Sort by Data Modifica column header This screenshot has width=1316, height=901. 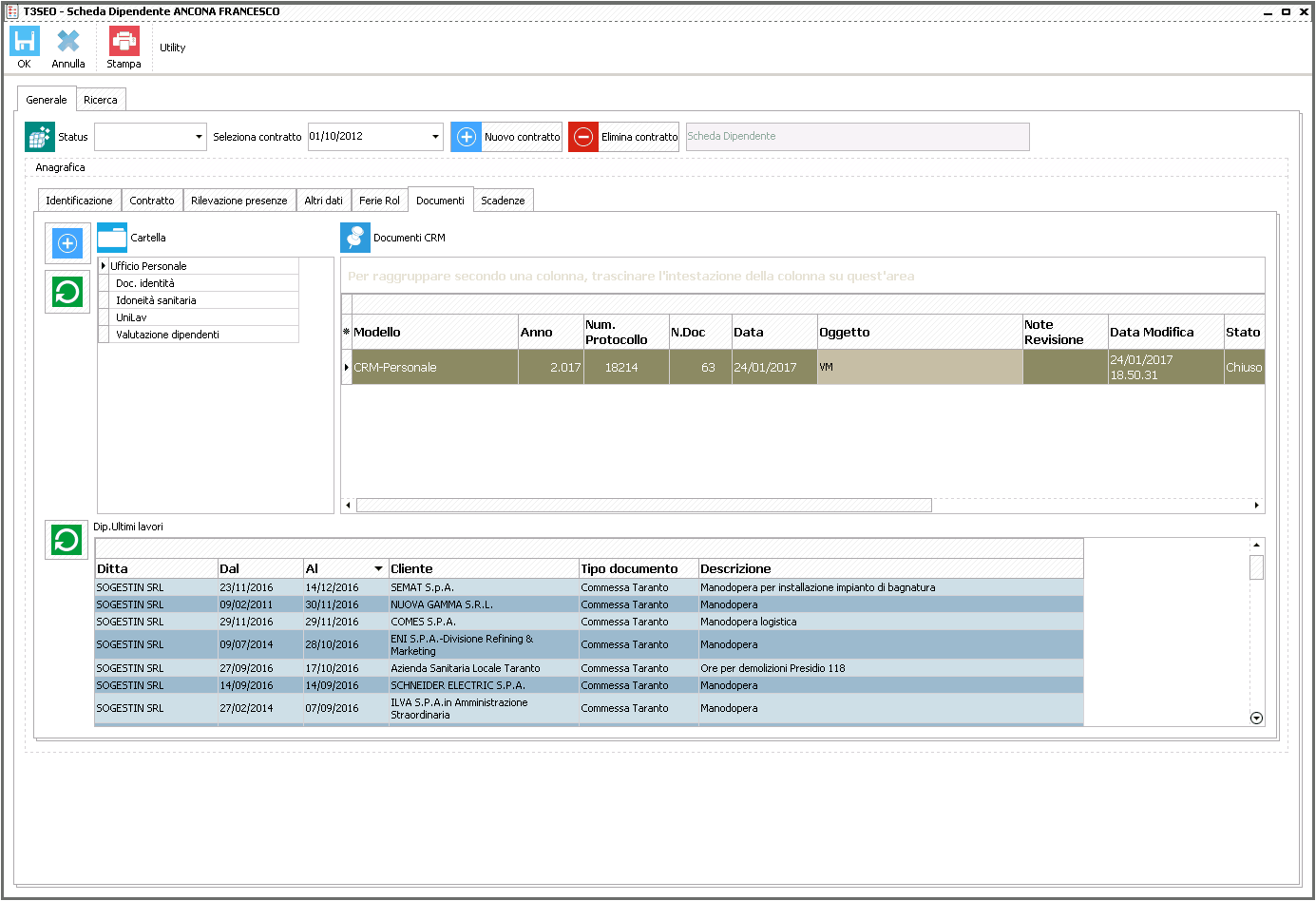[1166, 332]
